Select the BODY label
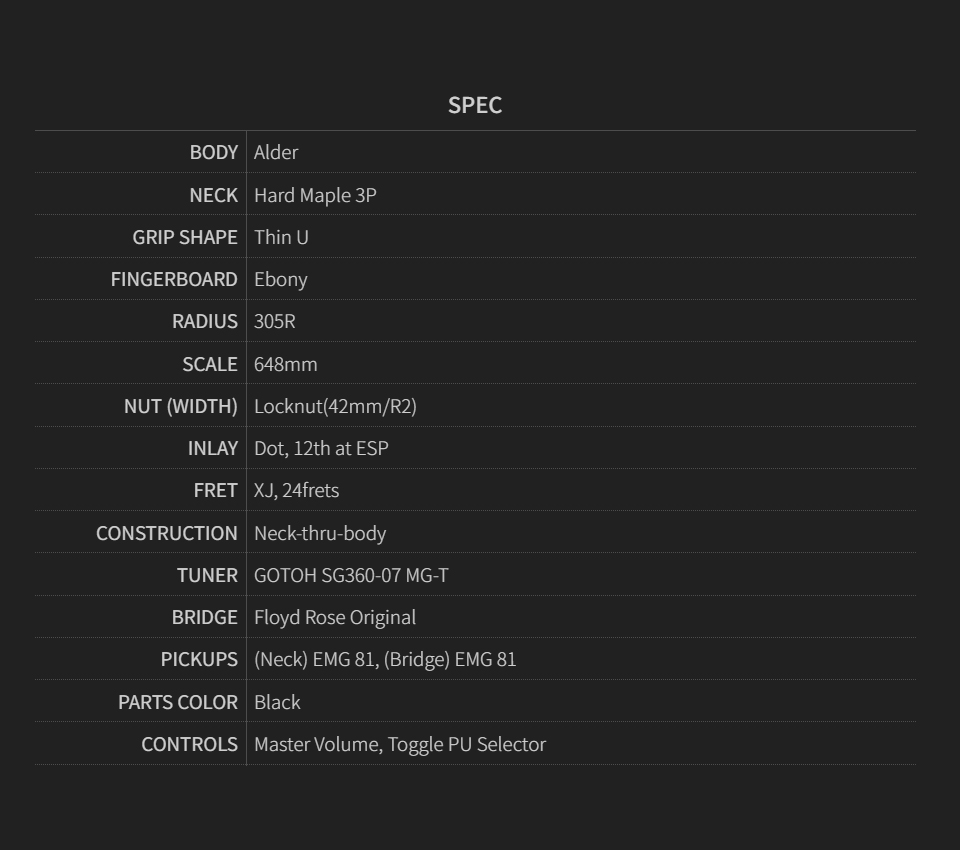 coord(213,152)
